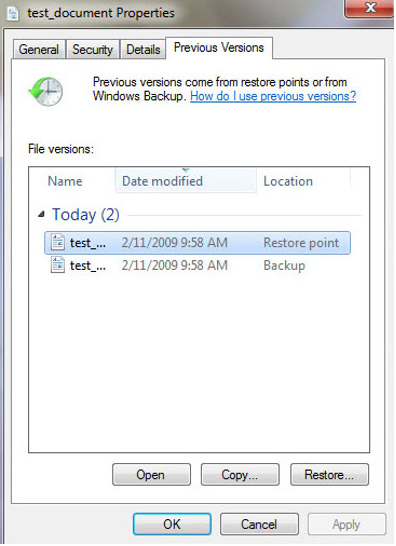Switch to the Details tab

(x=143, y=49)
